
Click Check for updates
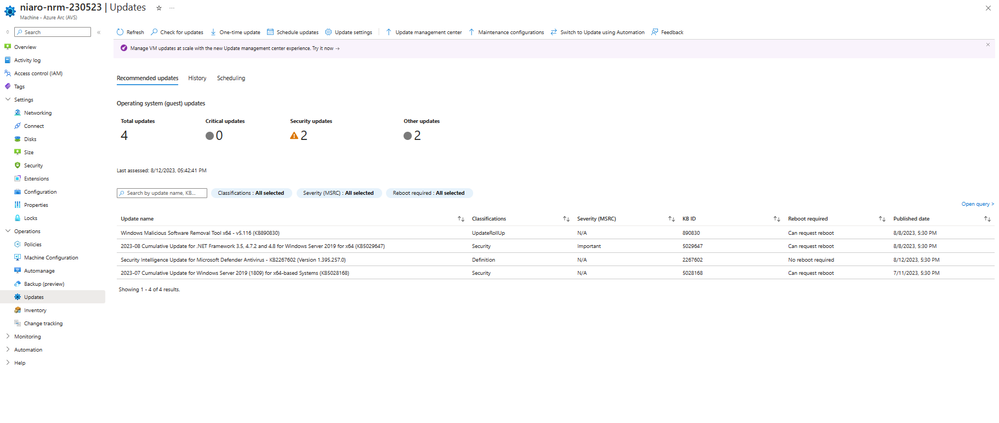click(x=177, y=32)
